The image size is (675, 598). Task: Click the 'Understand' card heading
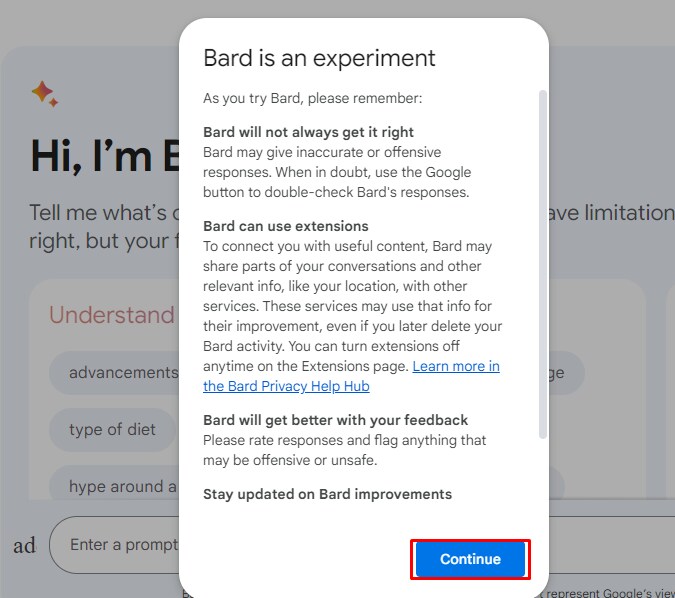click(111, 315)
